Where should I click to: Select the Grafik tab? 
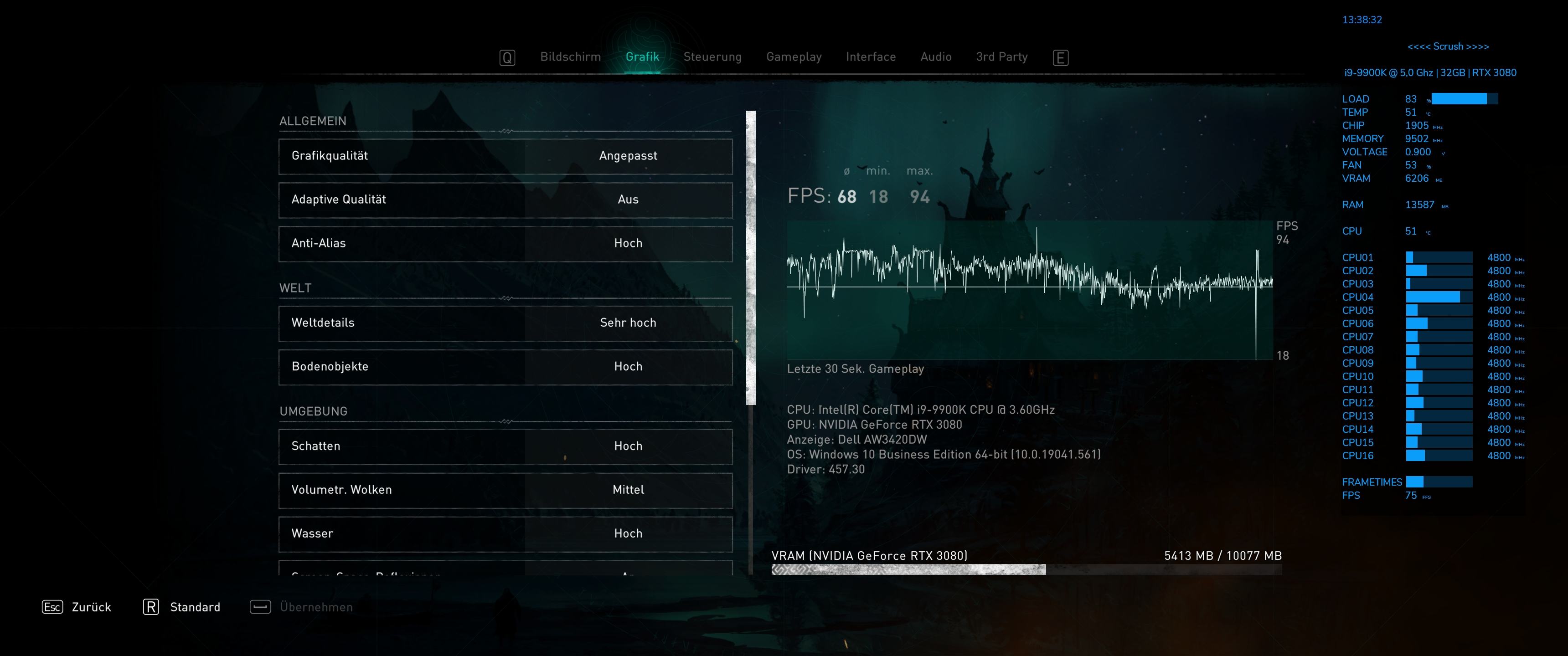pyautogui.click(x=642, y=56)
